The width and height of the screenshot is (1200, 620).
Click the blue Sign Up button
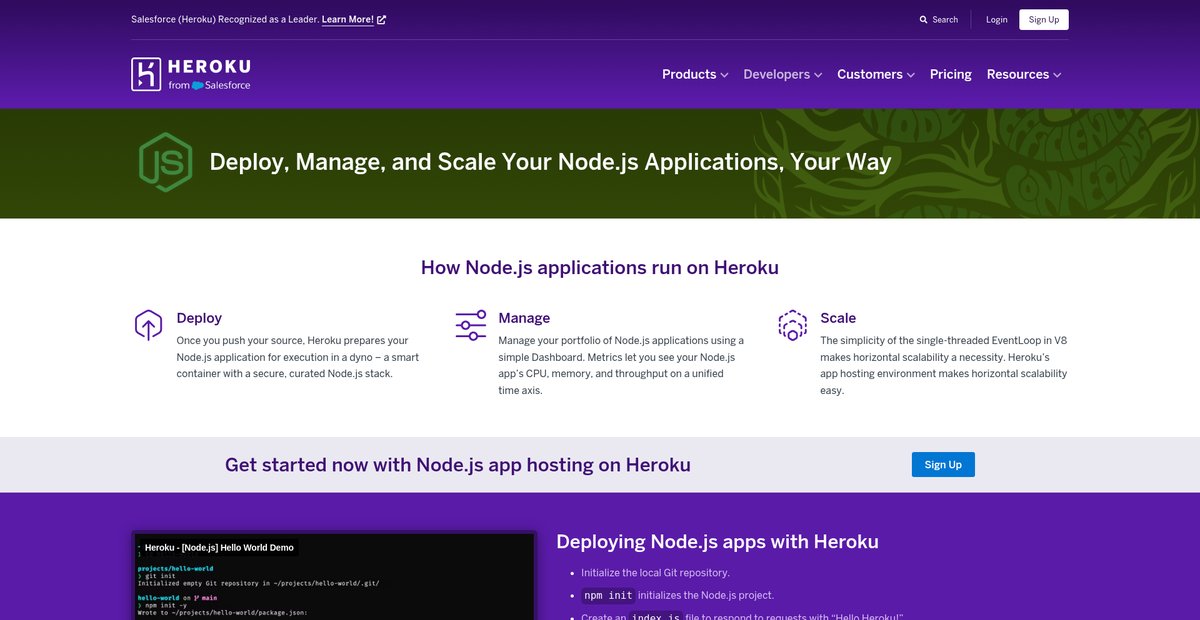[943, 464]
